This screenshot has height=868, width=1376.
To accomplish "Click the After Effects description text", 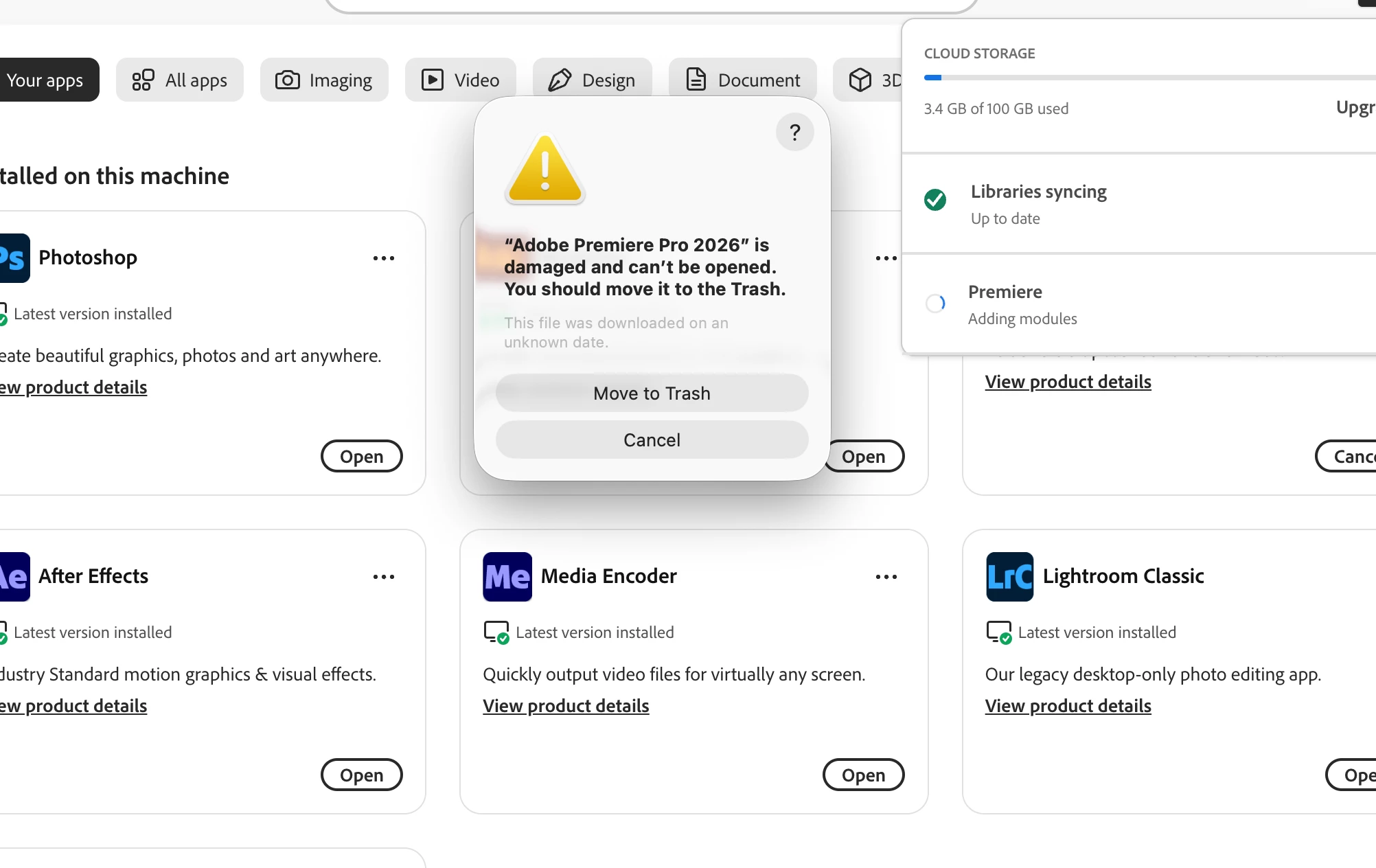I will [x=188, y=674].
